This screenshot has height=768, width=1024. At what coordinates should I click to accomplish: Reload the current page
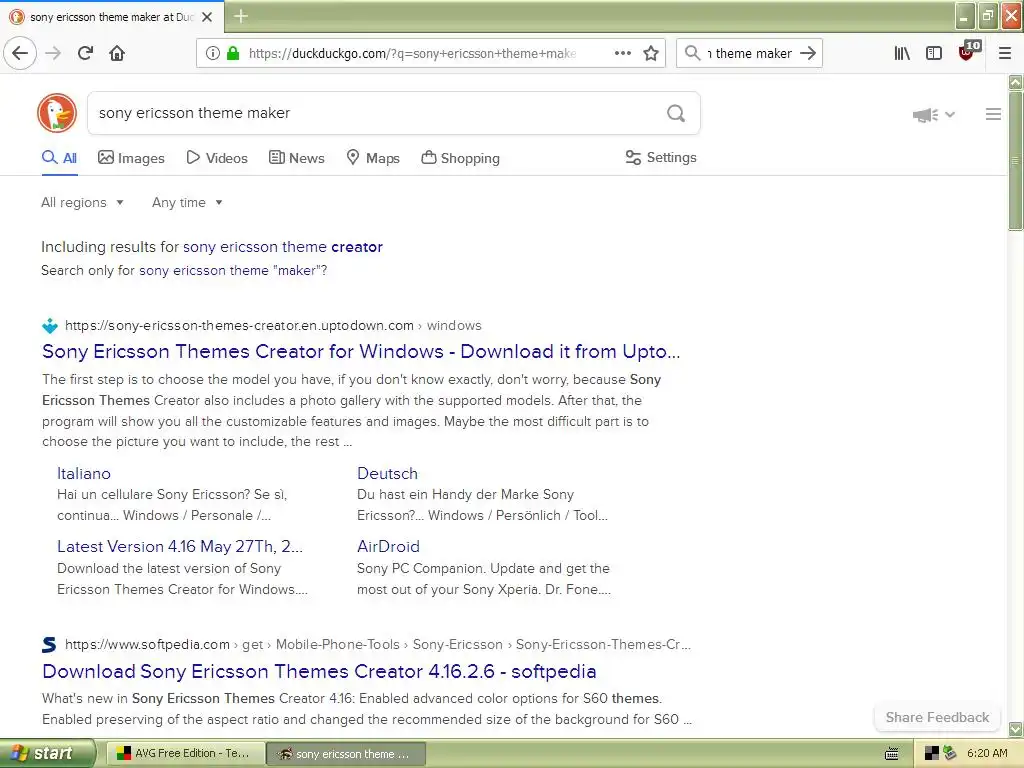click(86, 53)
